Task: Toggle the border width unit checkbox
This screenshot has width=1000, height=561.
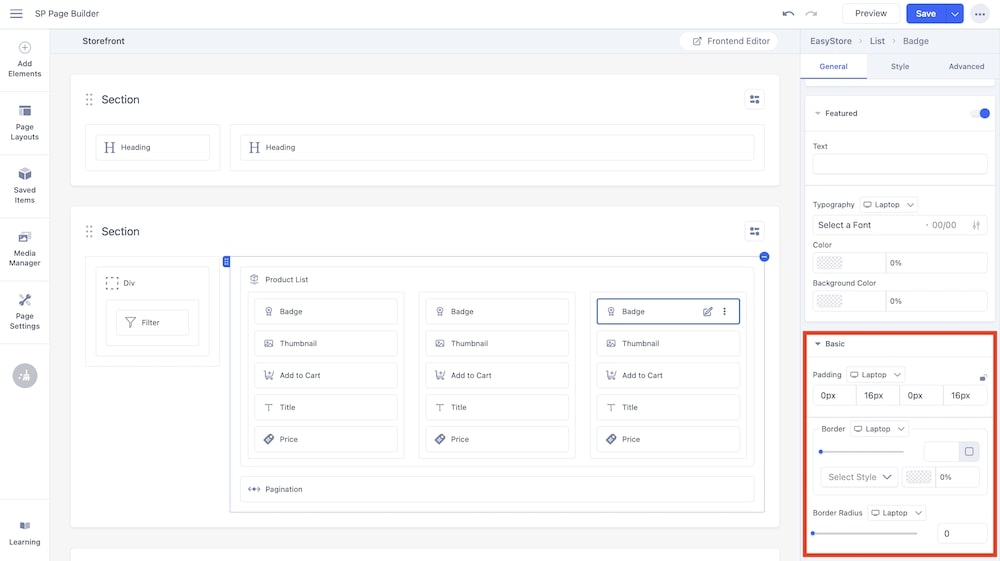Action: 969,452
